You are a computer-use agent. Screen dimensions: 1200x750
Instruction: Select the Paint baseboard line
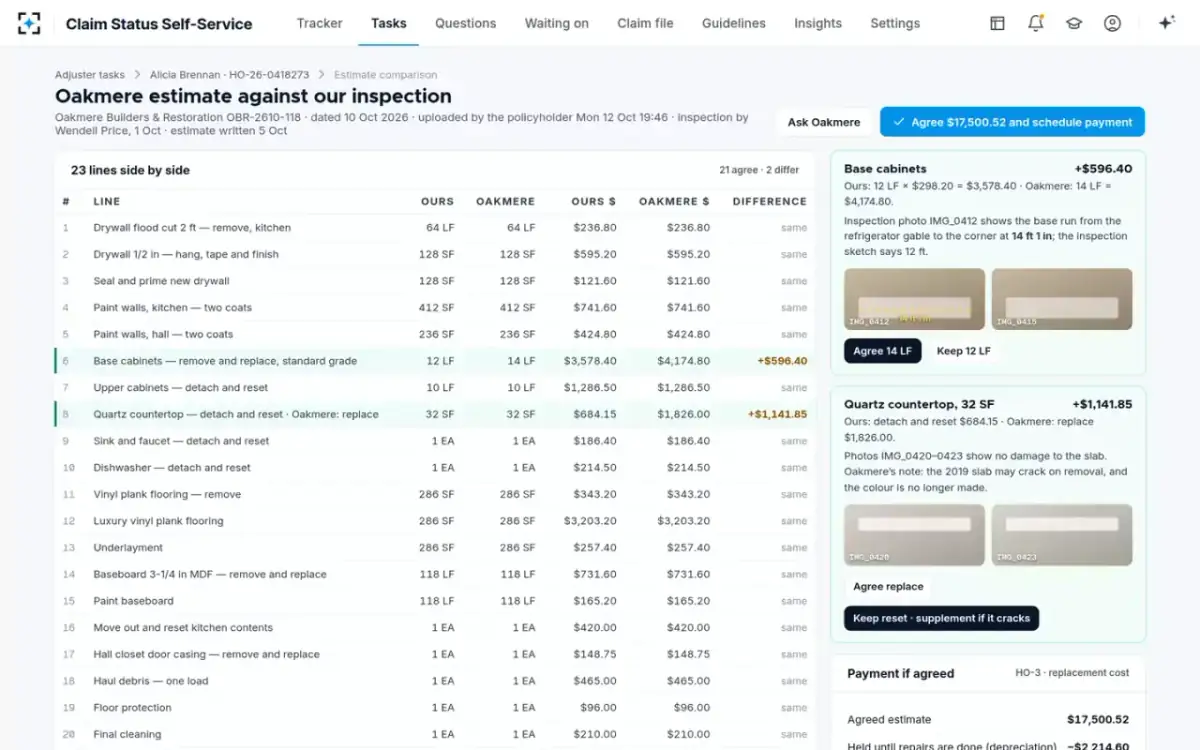coord(133,601)
